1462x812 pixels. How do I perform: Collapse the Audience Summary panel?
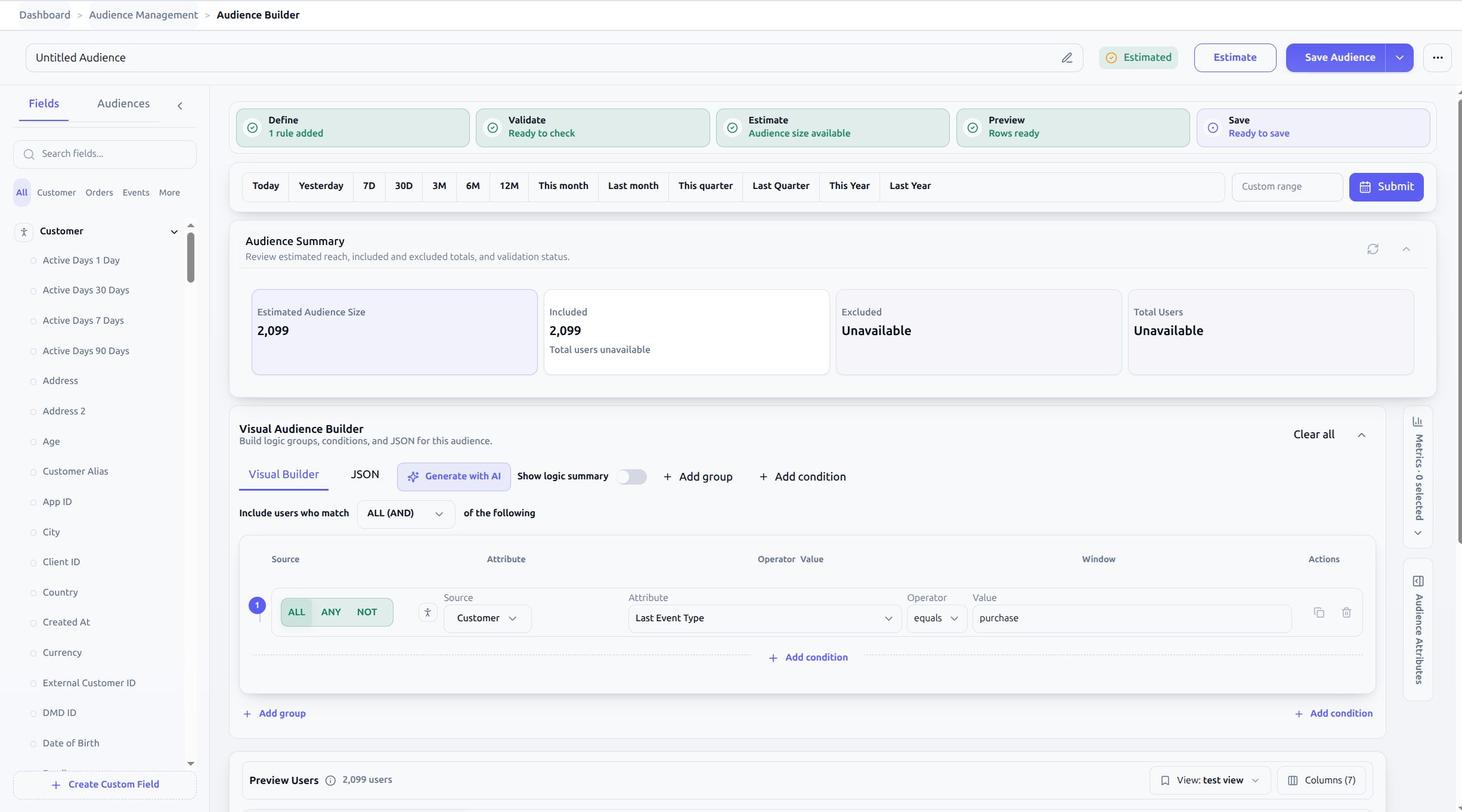coord(1406,249)
